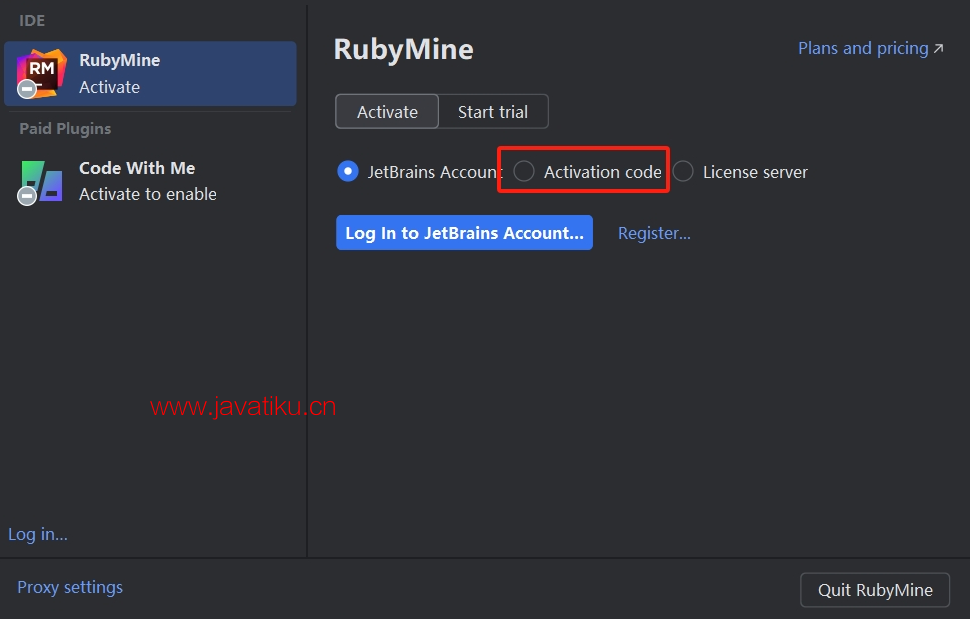Viewport: 970px width, 619px height.
Task: Select the License server radio option
Action: tap(683, 172)
